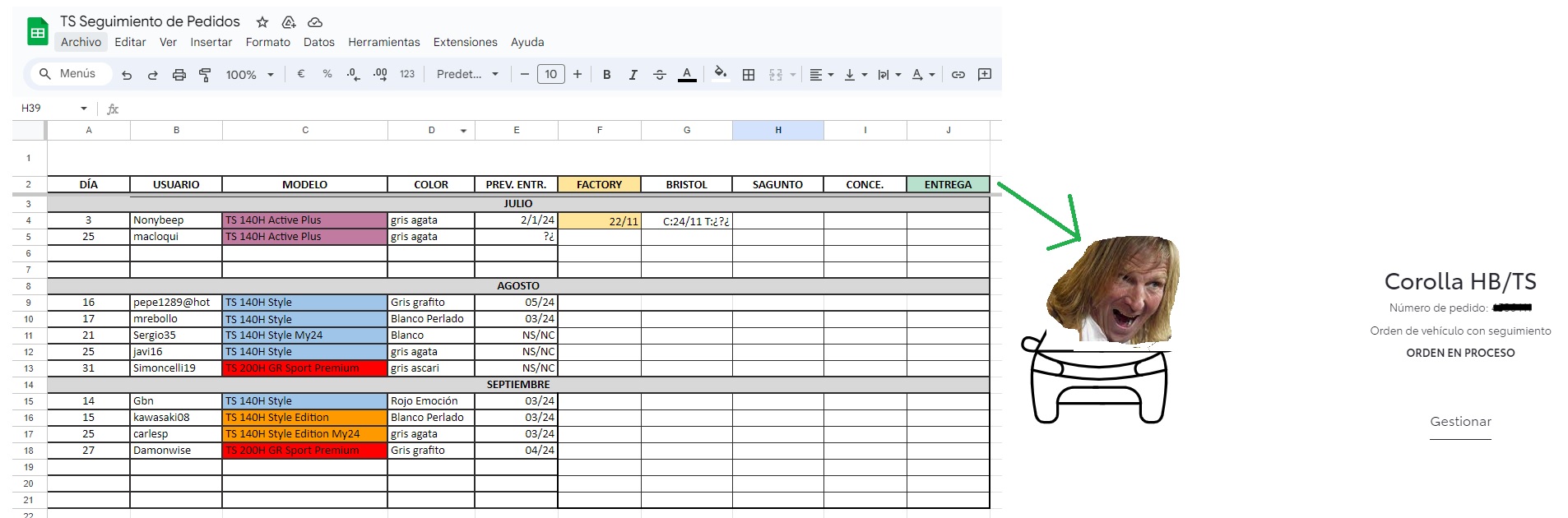Check the cloud save status icon

click(x=315, y=22)
